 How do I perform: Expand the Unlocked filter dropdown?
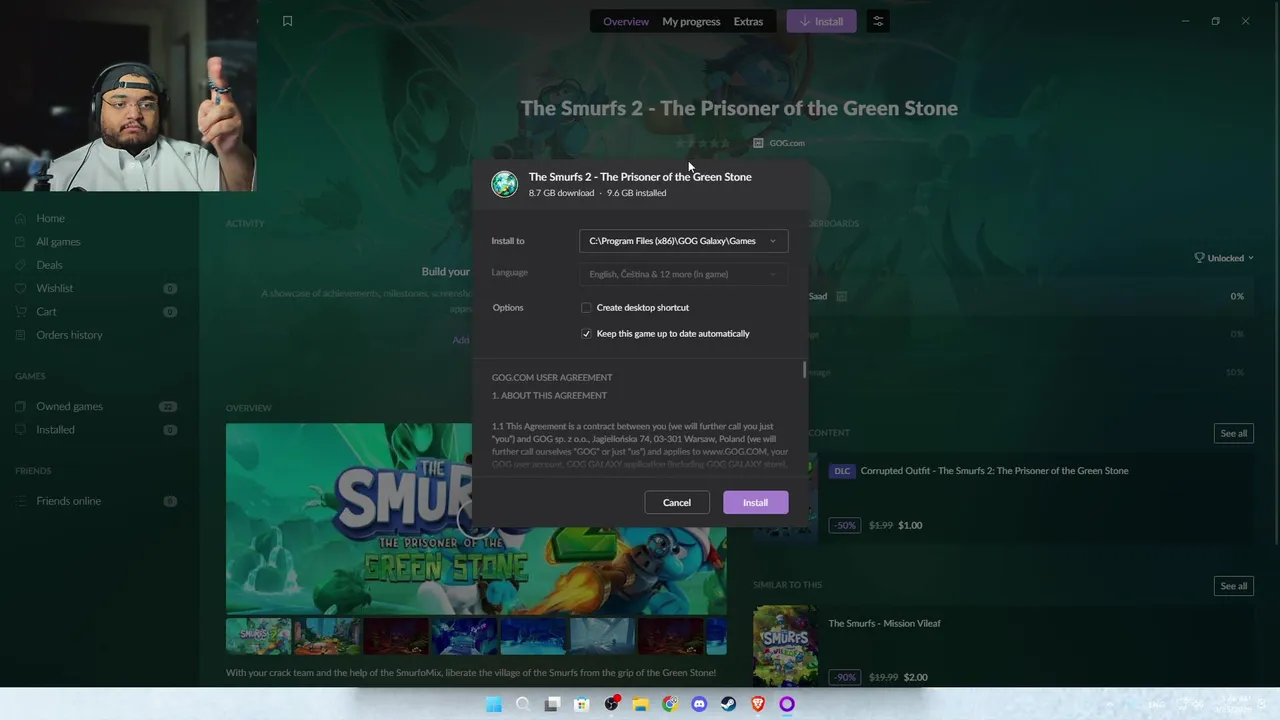point(1224,258)
